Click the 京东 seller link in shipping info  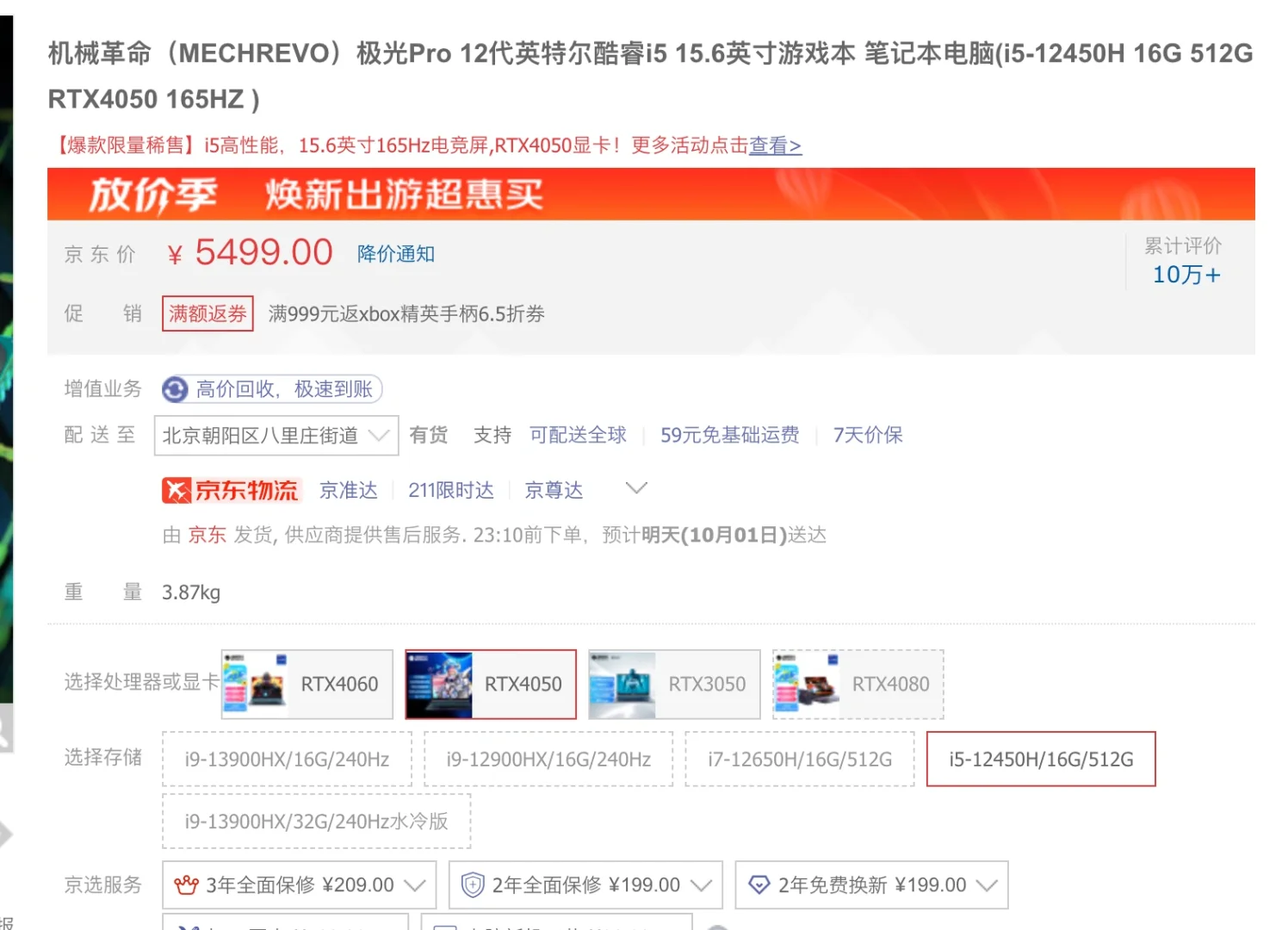[x=207, y=536]
